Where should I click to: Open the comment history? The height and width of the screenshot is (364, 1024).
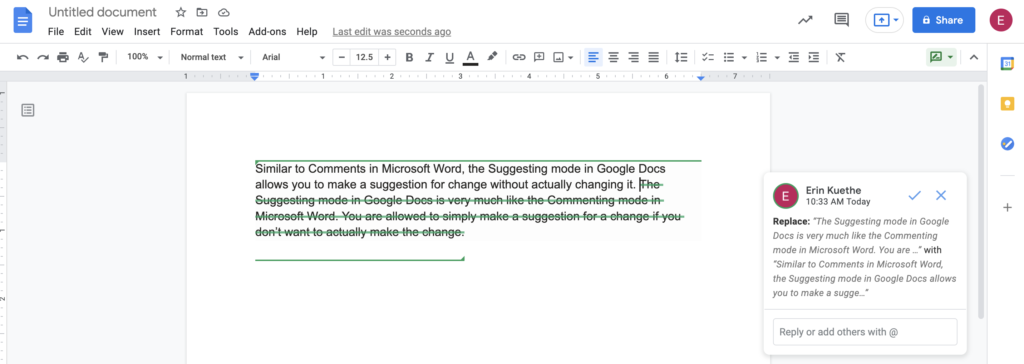pyautogui.click(x=842, y=20)
